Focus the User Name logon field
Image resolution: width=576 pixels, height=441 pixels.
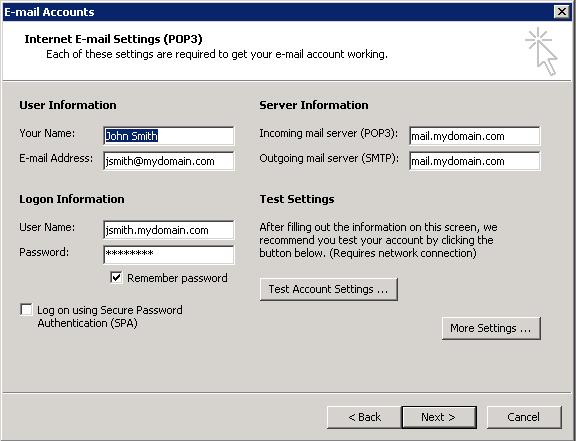(169, 230)
